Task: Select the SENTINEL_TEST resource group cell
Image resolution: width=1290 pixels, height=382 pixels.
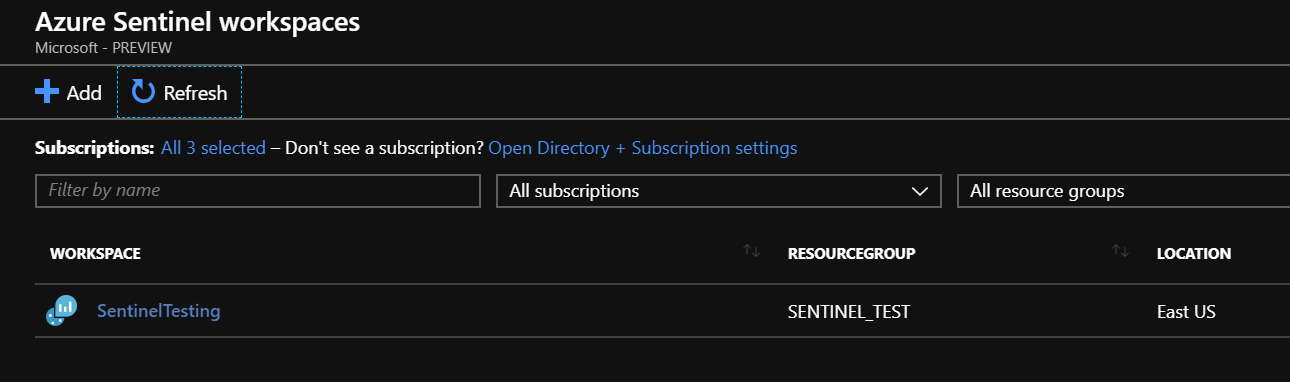Action: coord(849,312)
